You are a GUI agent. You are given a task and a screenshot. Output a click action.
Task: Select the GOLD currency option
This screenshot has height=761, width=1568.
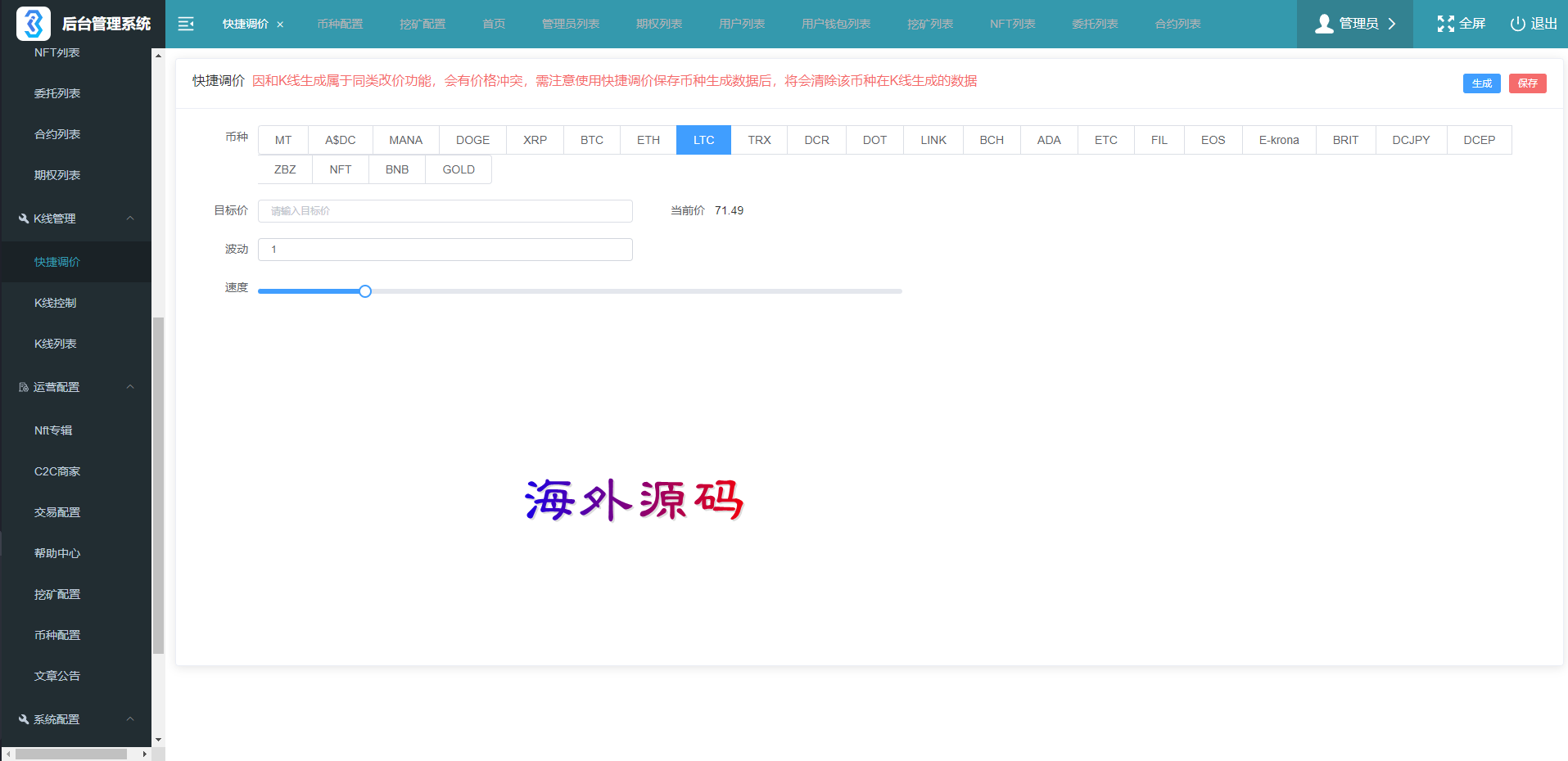point(459,169)
